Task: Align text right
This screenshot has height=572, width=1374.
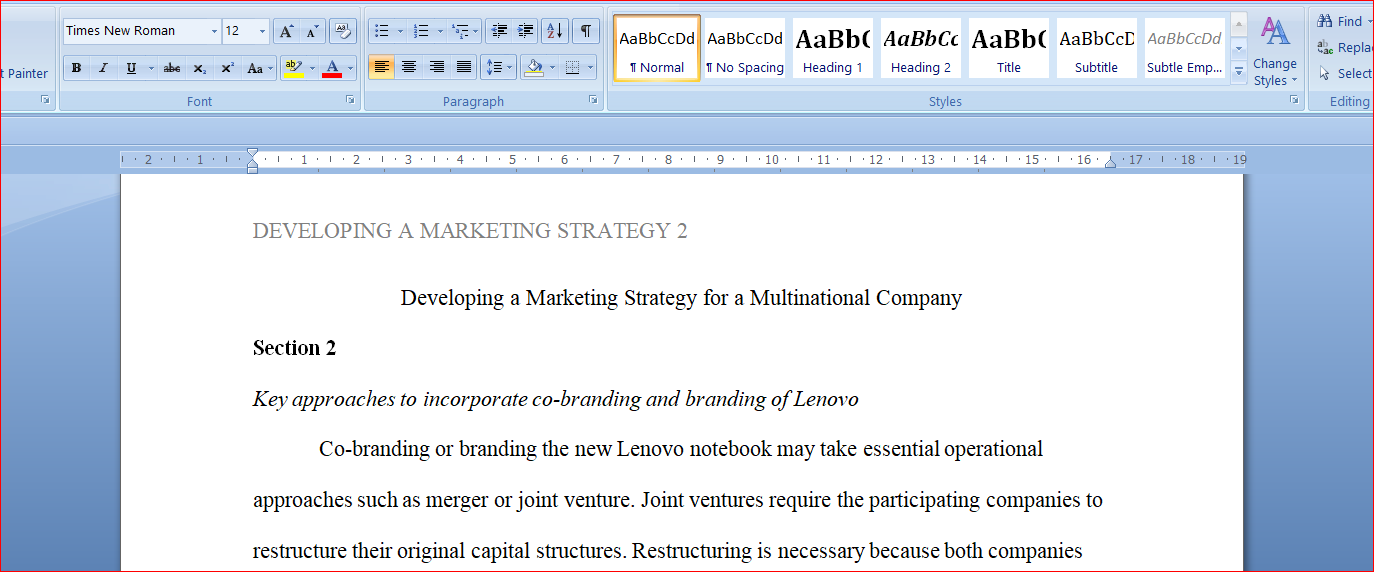Action: pos(436,68)
